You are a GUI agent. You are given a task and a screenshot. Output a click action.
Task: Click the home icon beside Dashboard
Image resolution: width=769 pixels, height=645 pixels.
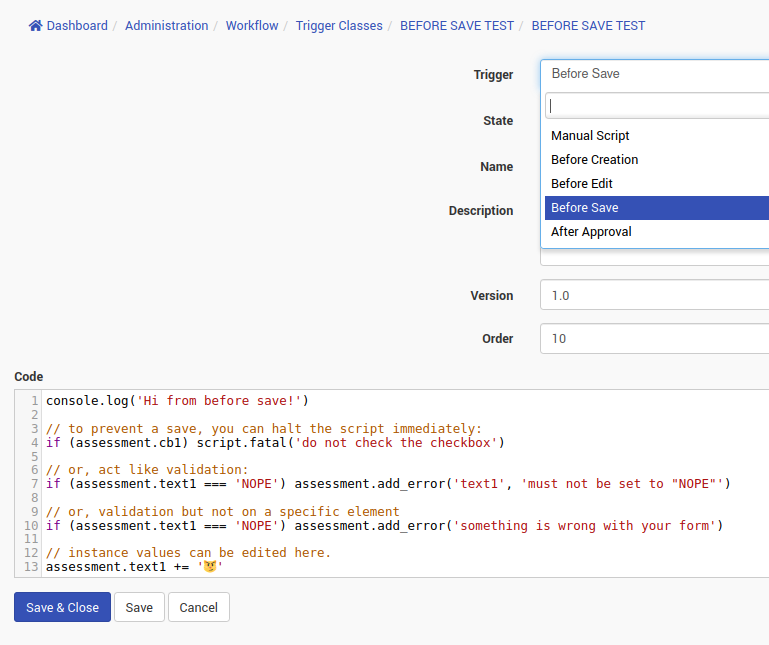[x=35, y=26]
